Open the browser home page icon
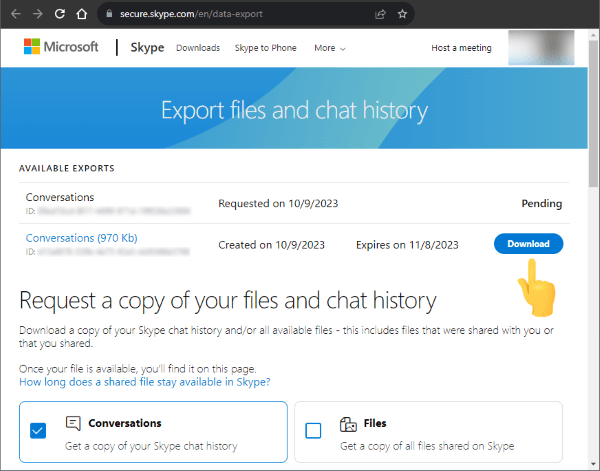Screen dimensions: 600x471 pos(82,14)
